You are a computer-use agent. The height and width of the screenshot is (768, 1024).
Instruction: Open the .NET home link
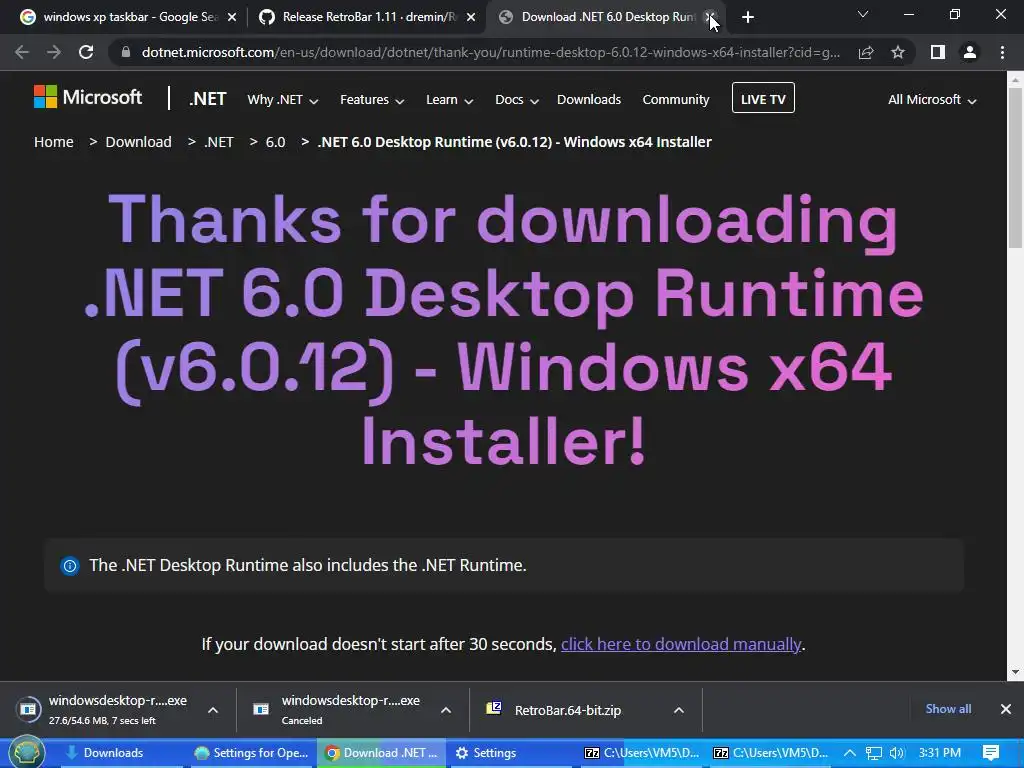(208, 99)
